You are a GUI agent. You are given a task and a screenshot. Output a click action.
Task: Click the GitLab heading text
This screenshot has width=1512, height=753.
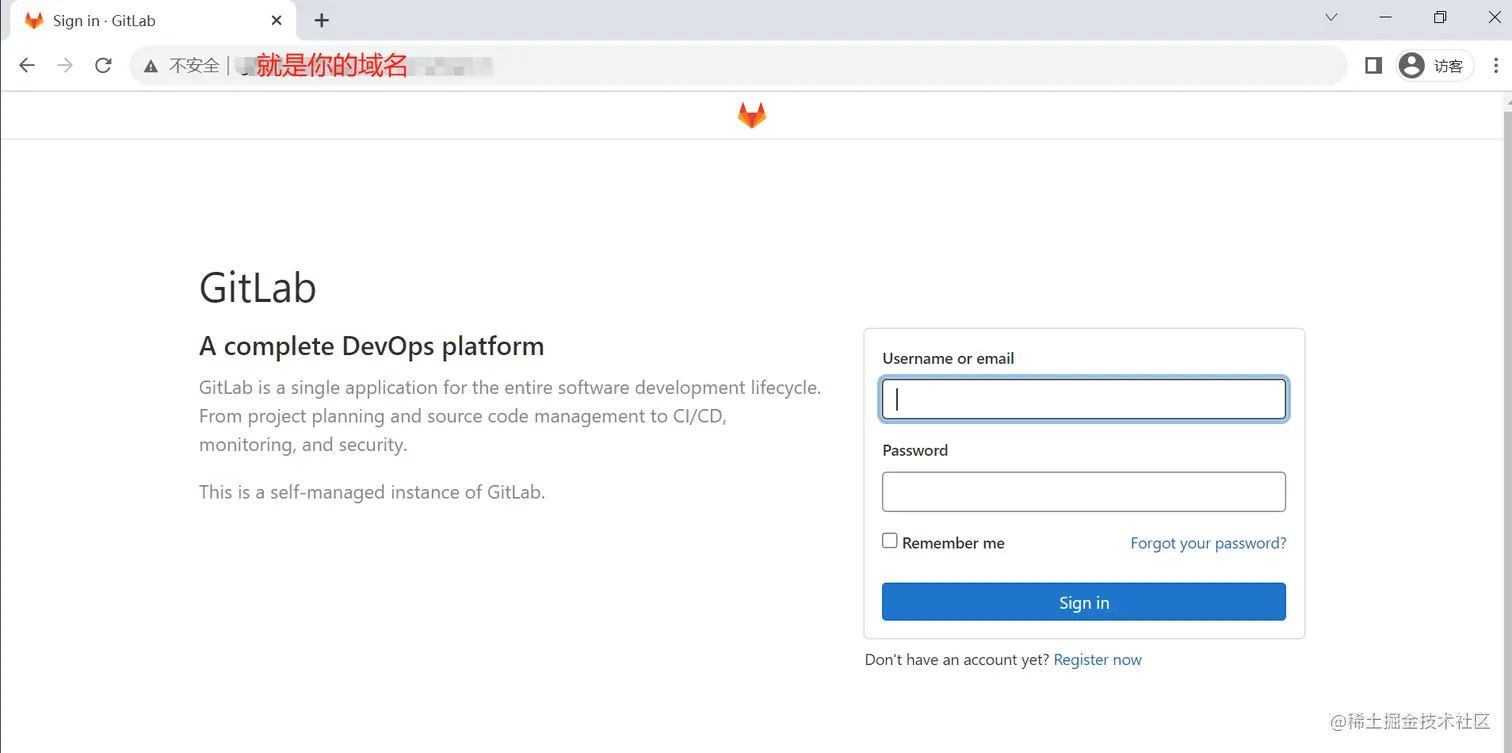click(x=258, y=288)
